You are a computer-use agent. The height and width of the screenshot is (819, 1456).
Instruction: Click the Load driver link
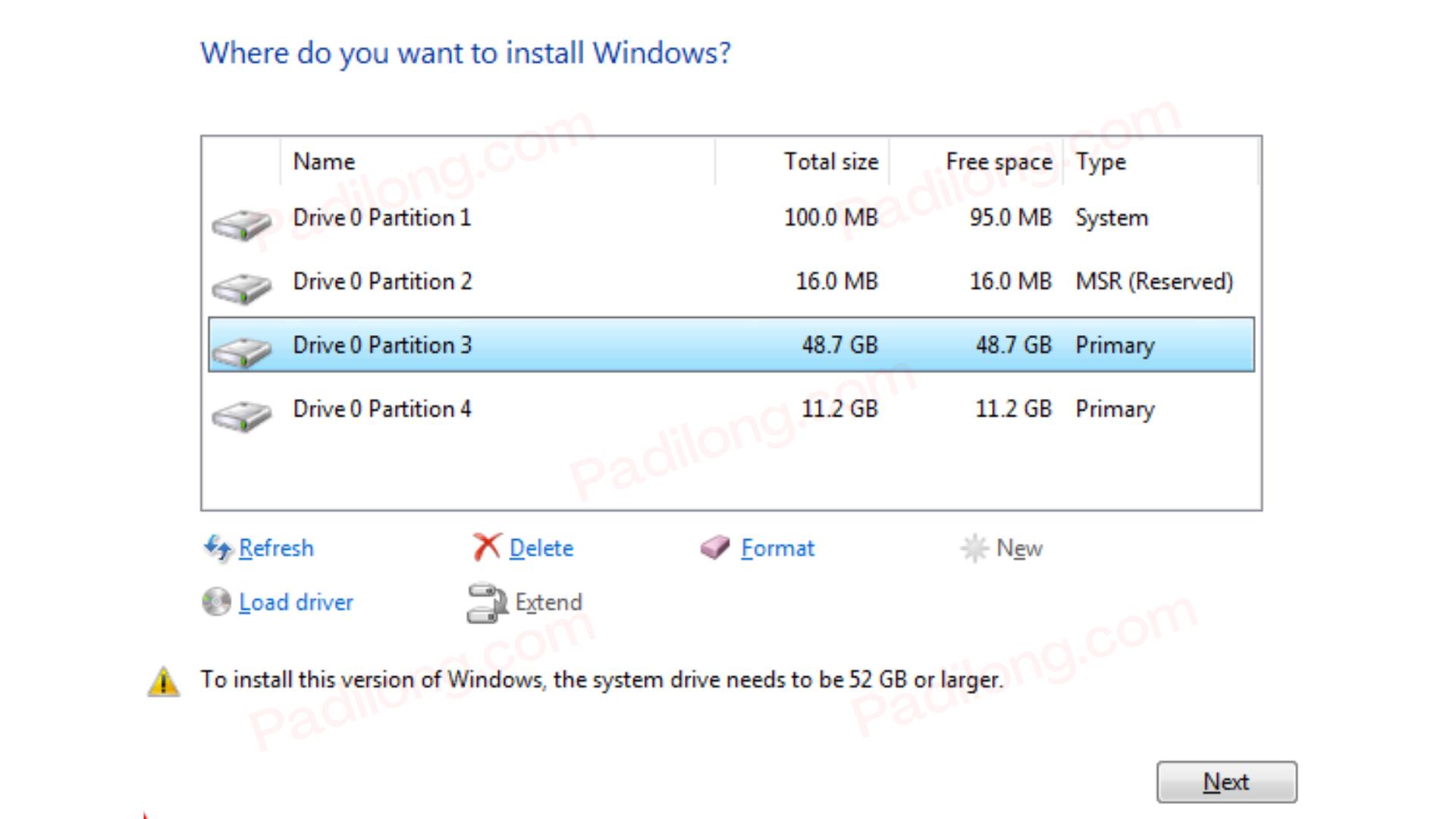296,601
